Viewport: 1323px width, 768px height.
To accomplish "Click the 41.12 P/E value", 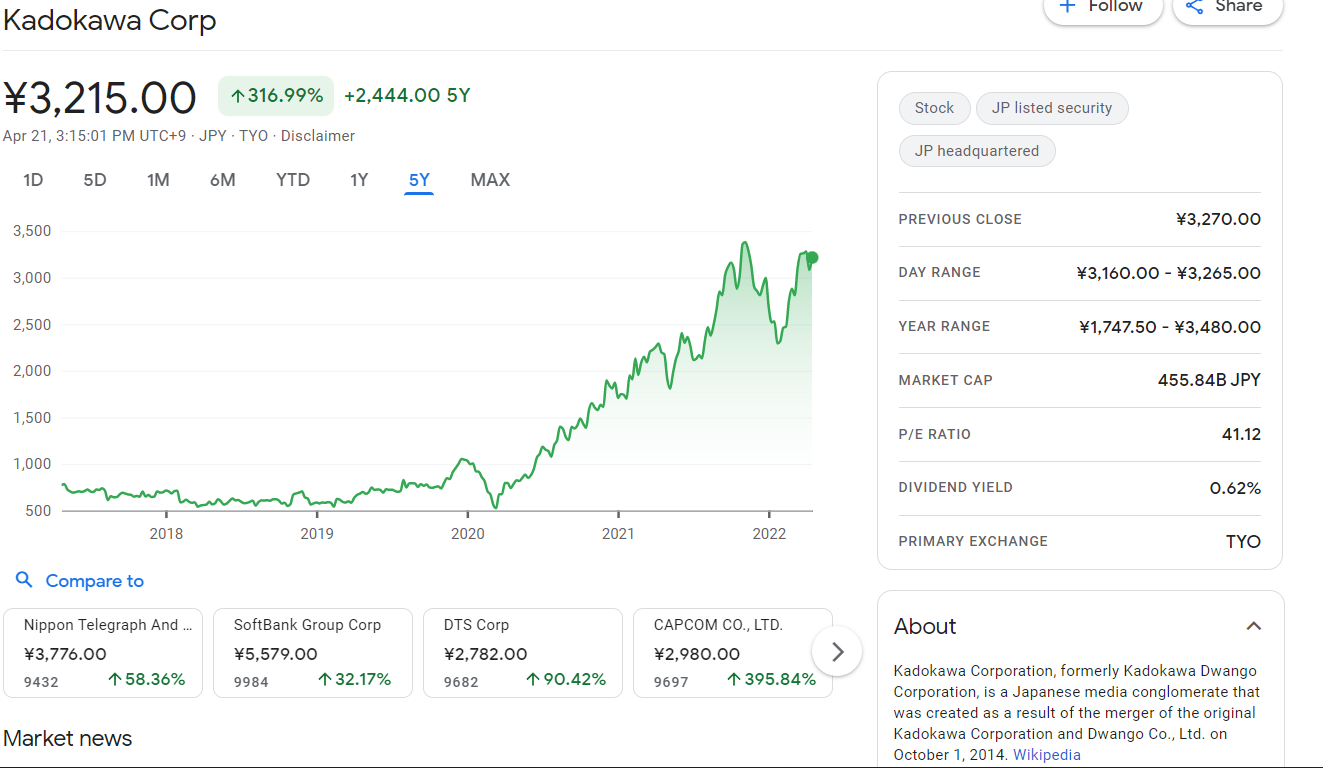I will click(1241, 434).
